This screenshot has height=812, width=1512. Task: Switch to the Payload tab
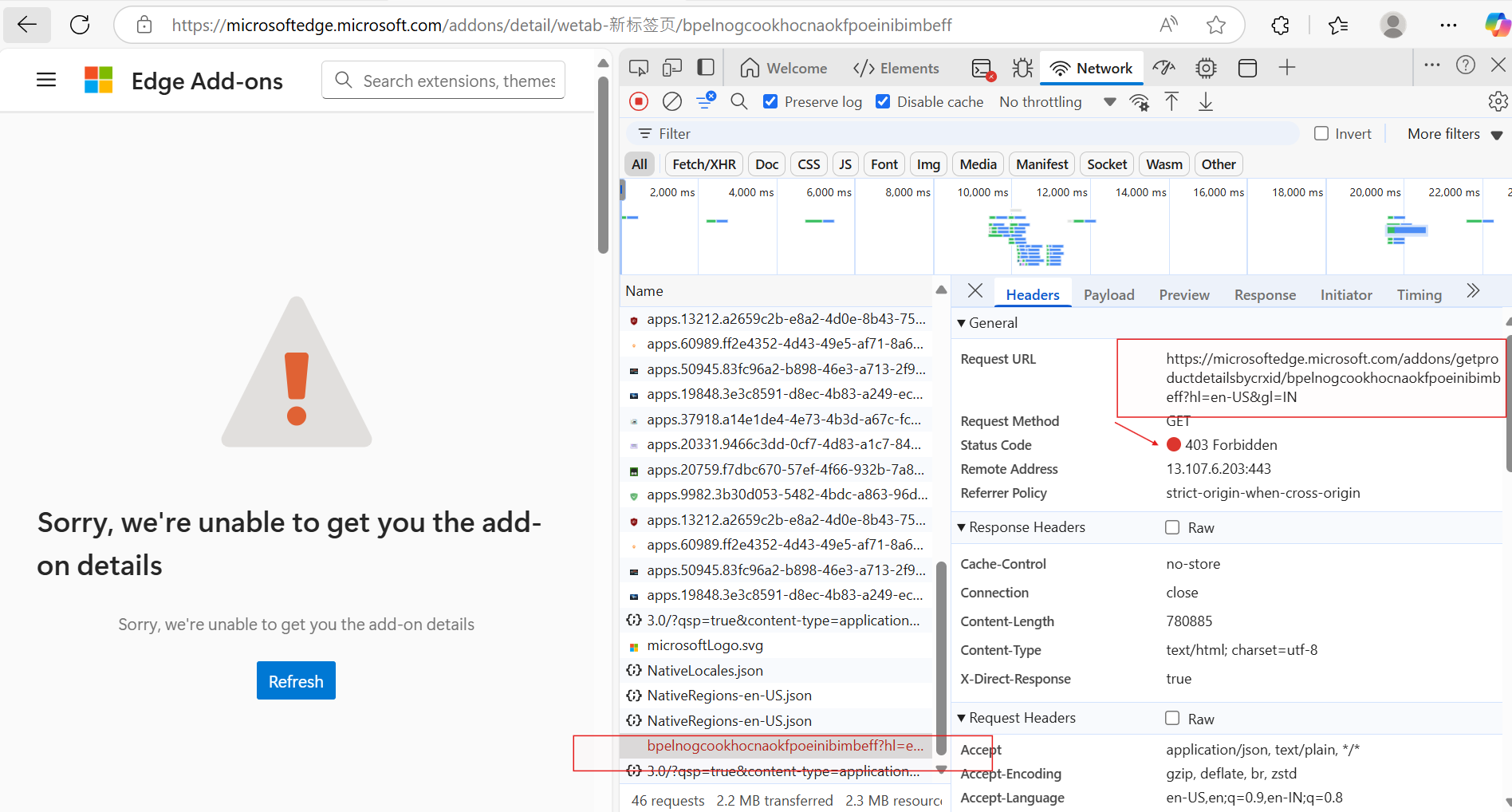[x=1108, y=294]
